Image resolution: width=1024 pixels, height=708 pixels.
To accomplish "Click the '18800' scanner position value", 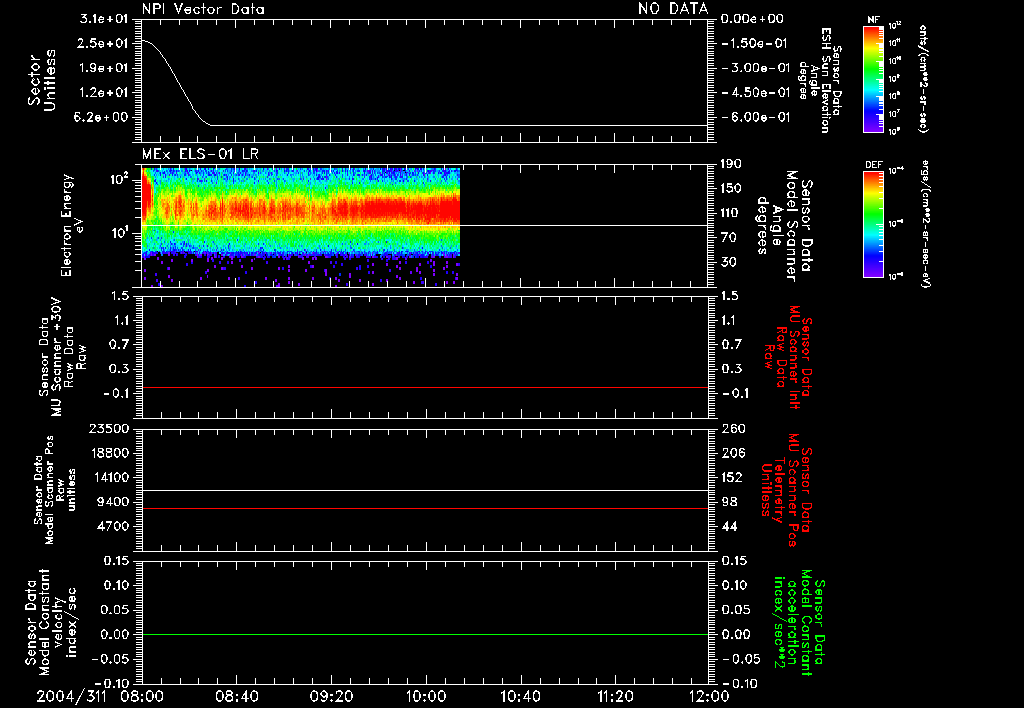I will coord(108,453).
